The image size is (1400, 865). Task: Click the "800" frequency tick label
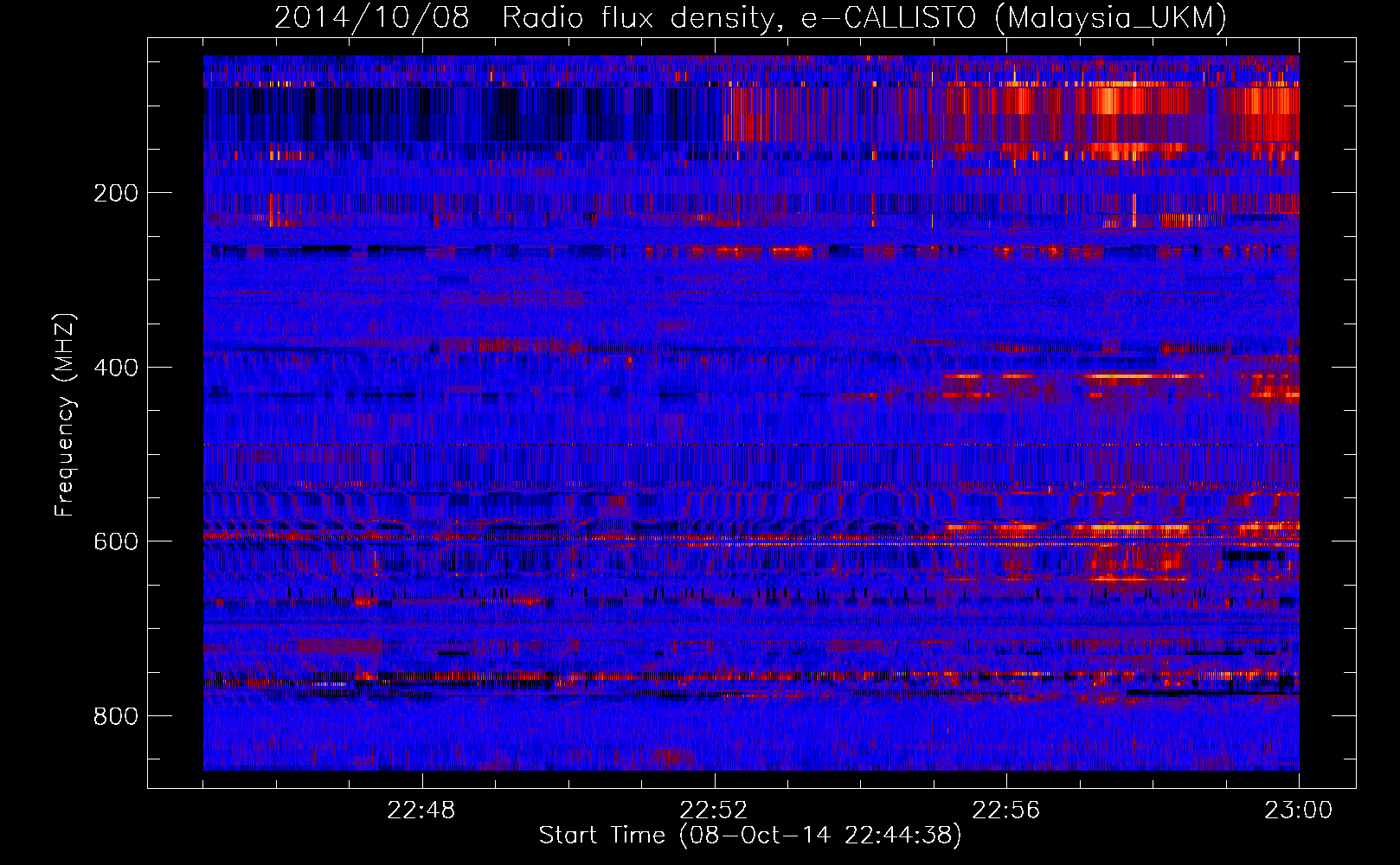click(x=115, y=716)
